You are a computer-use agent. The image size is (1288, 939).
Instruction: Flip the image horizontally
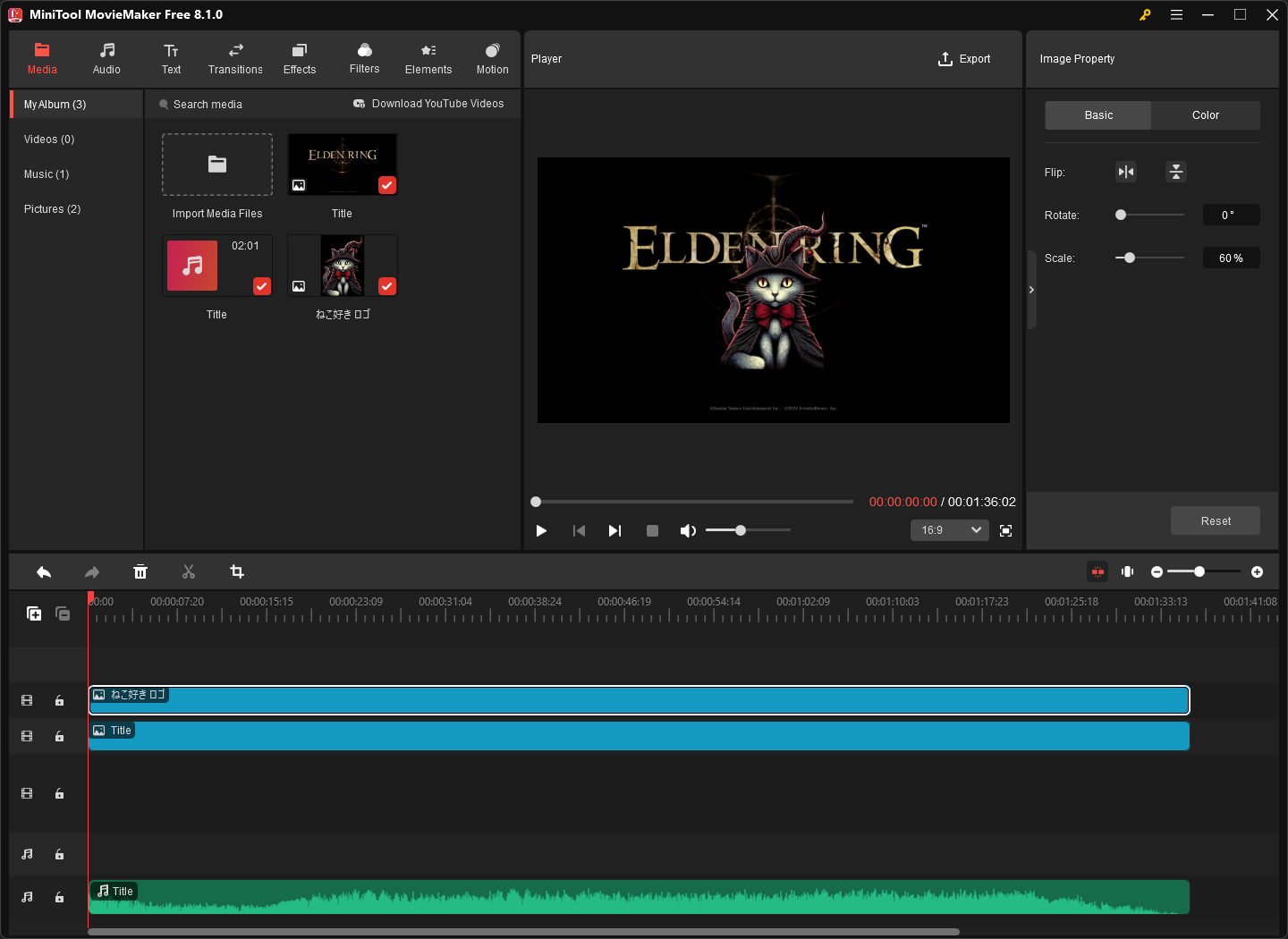[1126, 172]
